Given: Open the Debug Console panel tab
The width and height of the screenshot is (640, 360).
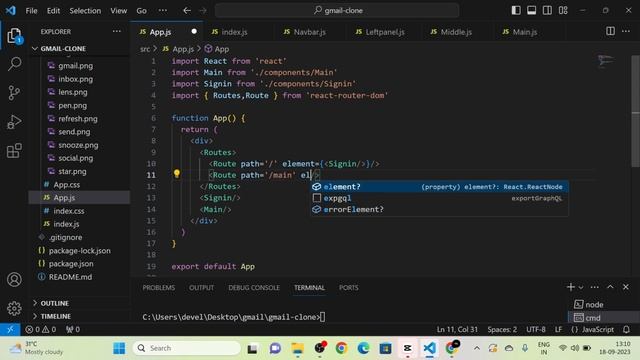Looking at the screenshot, I should (254, 288).
